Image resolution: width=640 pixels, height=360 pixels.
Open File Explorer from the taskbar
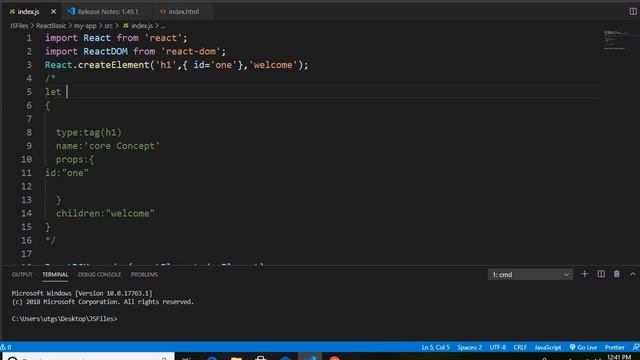236,358
